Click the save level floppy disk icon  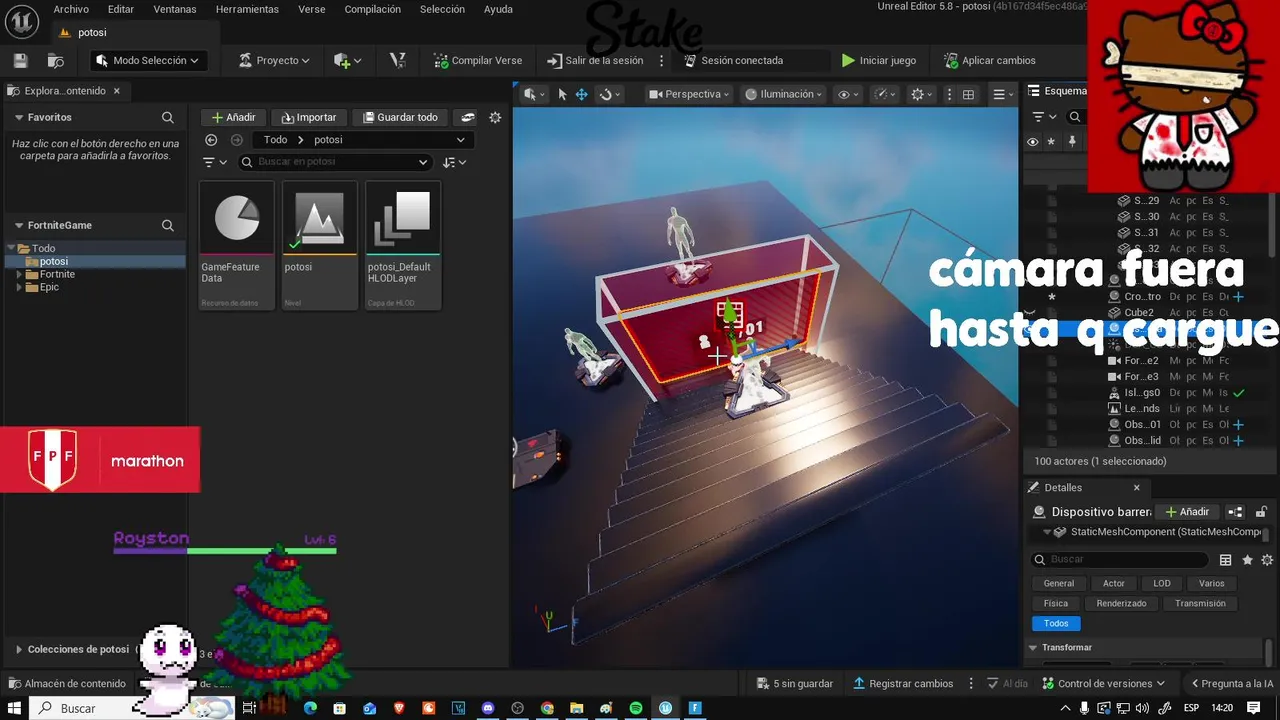20,61
